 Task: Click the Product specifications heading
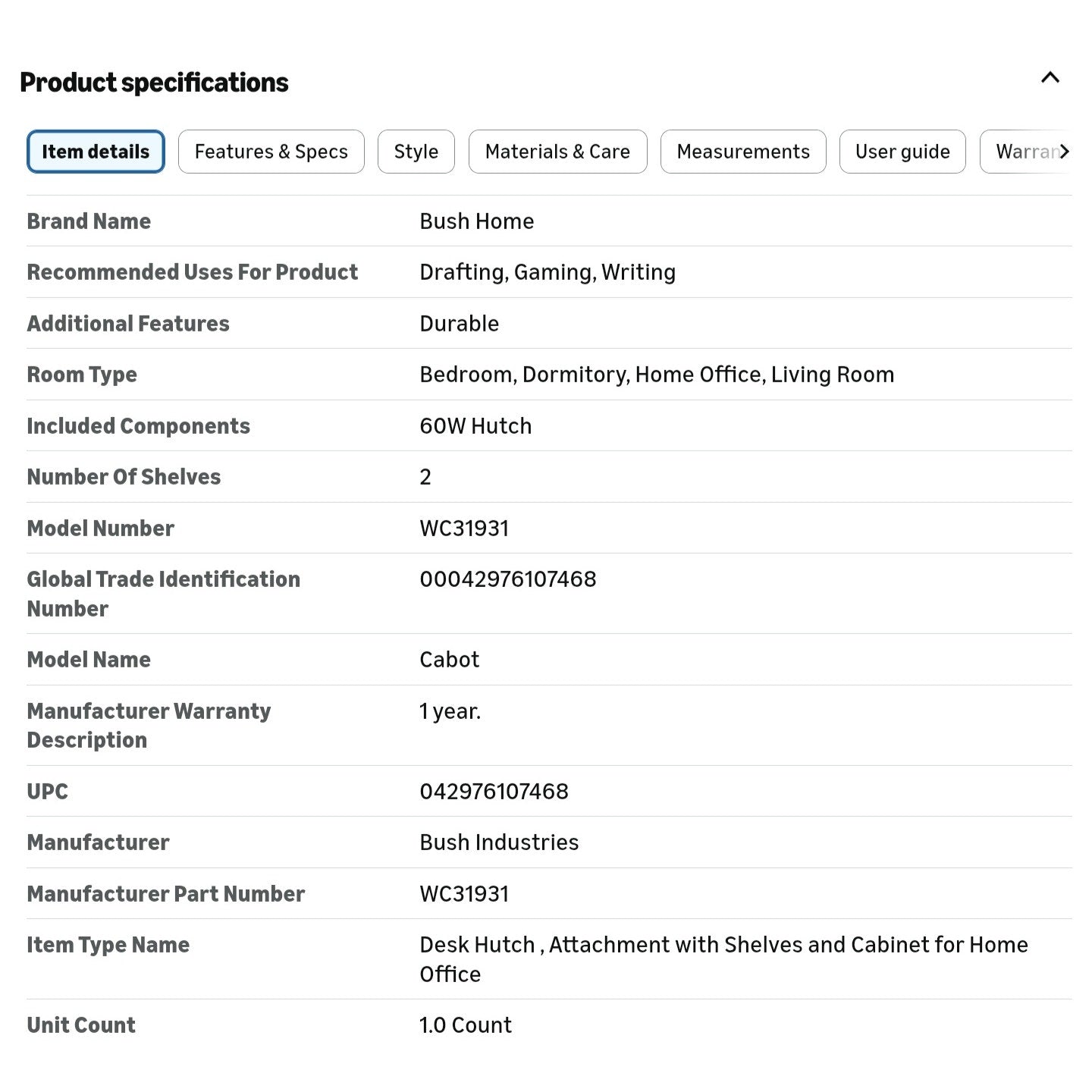(154, 82)
